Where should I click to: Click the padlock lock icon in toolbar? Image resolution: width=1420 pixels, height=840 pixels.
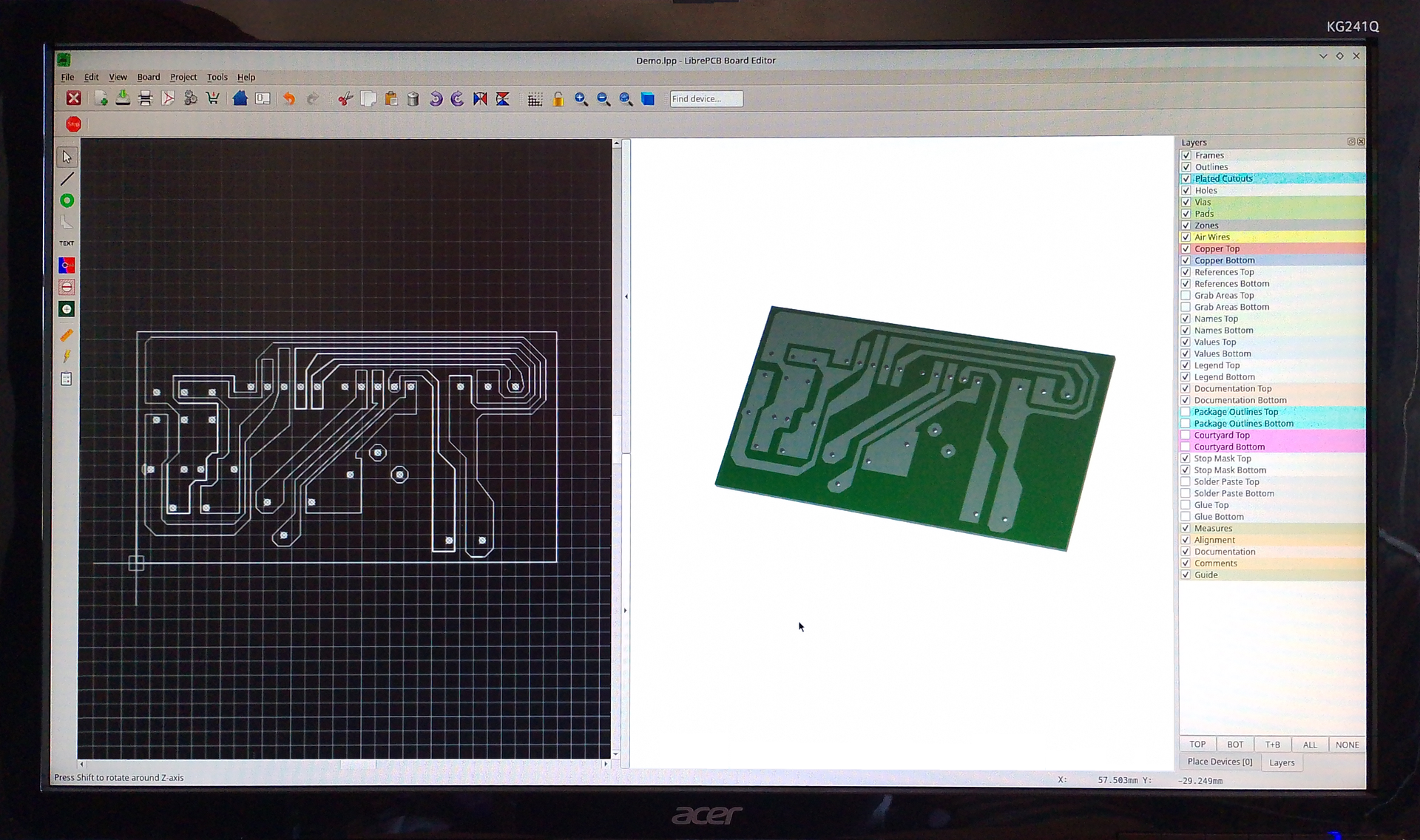[x=558, y=99]
